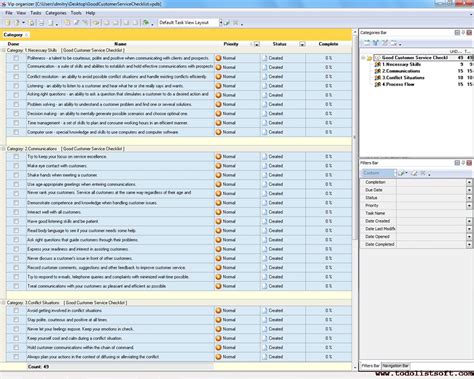Check Done box for Read body language task

click(16, 231)
